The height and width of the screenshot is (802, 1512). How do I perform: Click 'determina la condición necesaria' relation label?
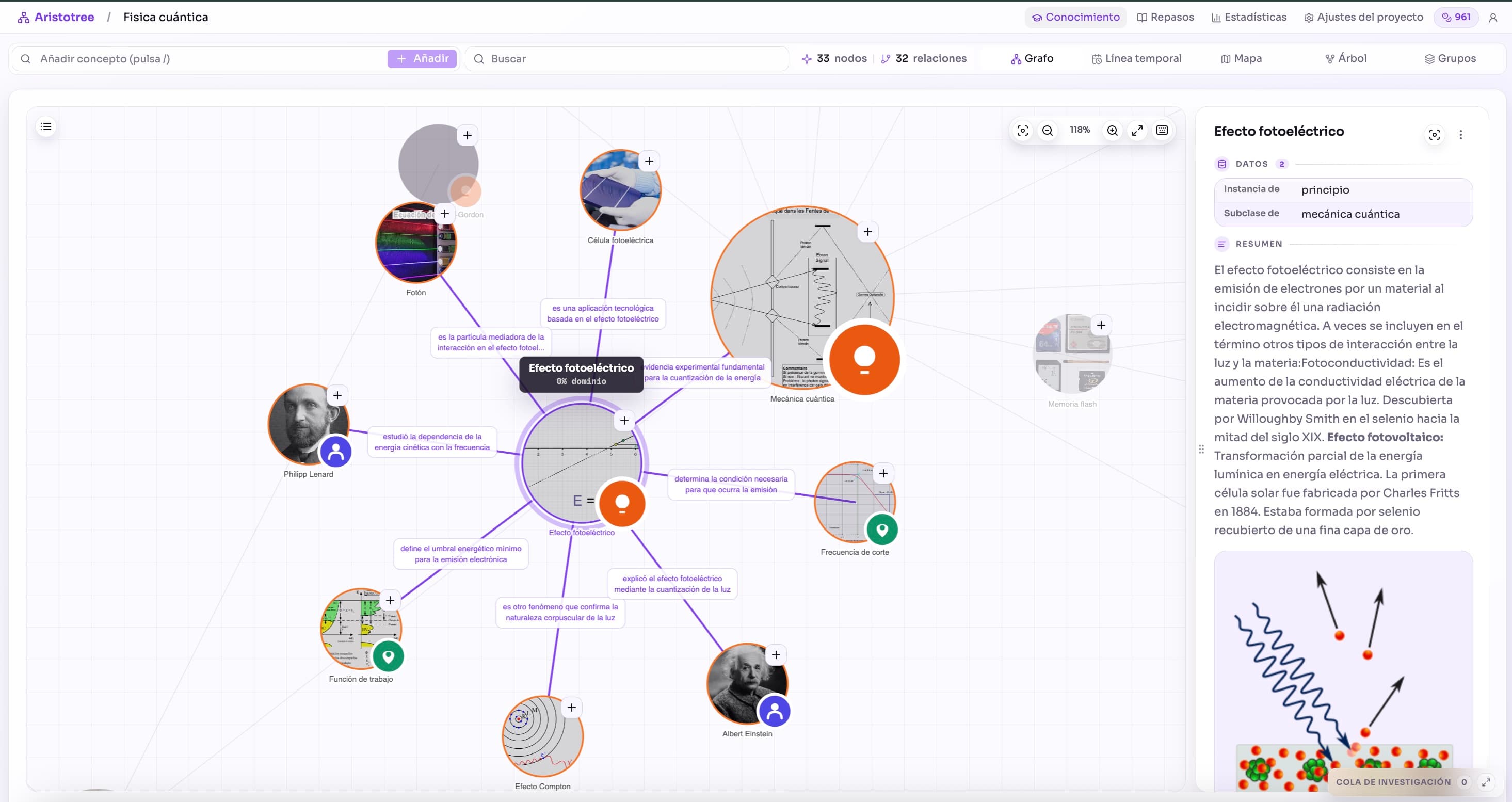coord(731,485)
